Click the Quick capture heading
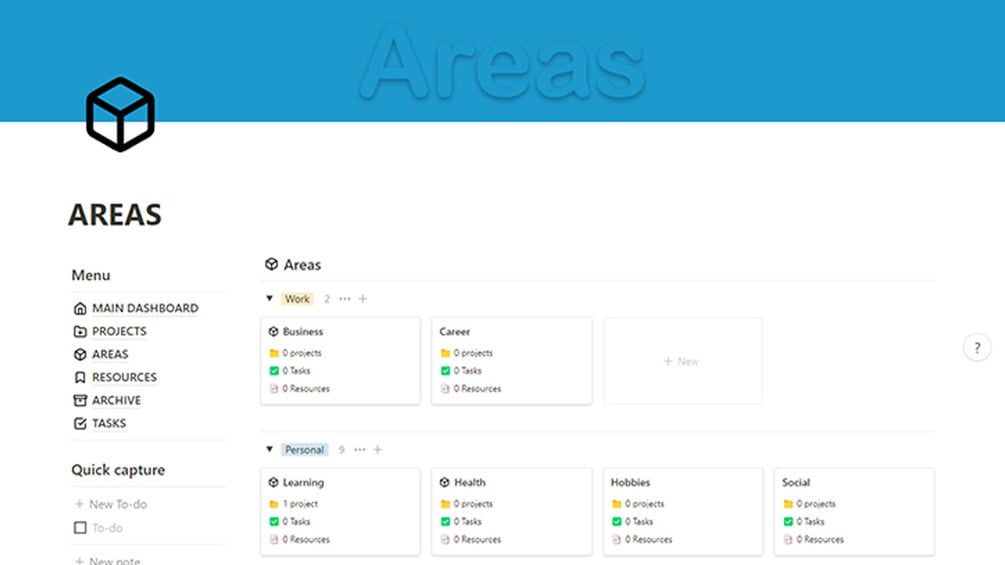 pyautogui.click(x=118, y=470)
